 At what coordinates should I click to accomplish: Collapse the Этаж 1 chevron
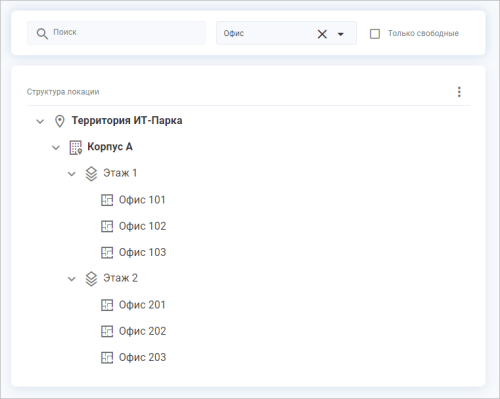[x=72, y=174]
